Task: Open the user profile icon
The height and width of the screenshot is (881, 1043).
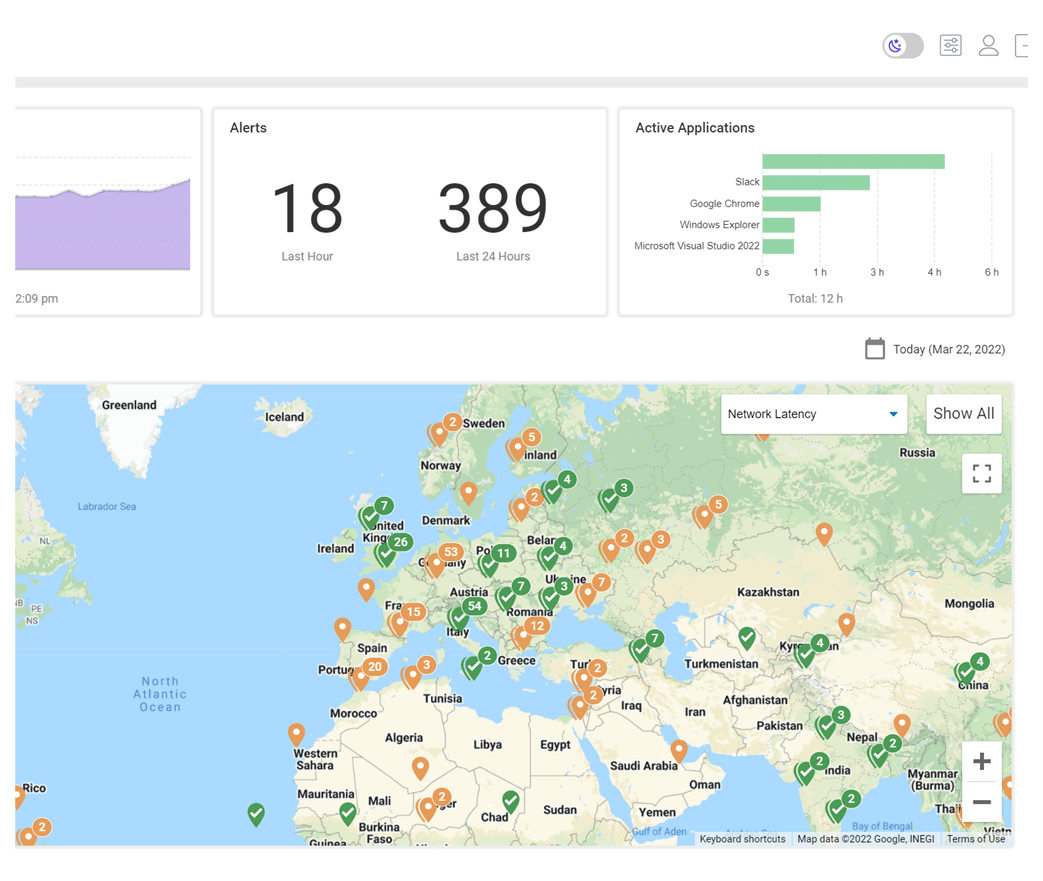Action: 988,46
